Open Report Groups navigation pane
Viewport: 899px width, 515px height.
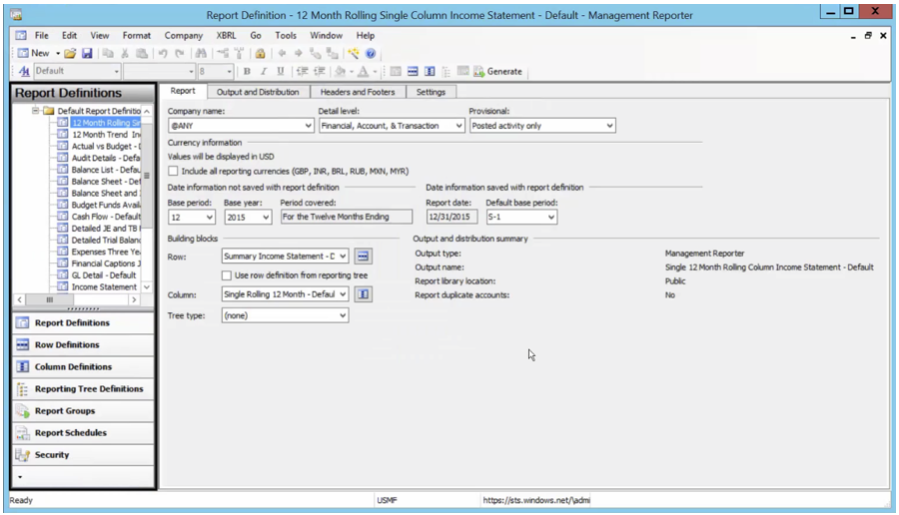pyautogui.click(x=83, y=411)
